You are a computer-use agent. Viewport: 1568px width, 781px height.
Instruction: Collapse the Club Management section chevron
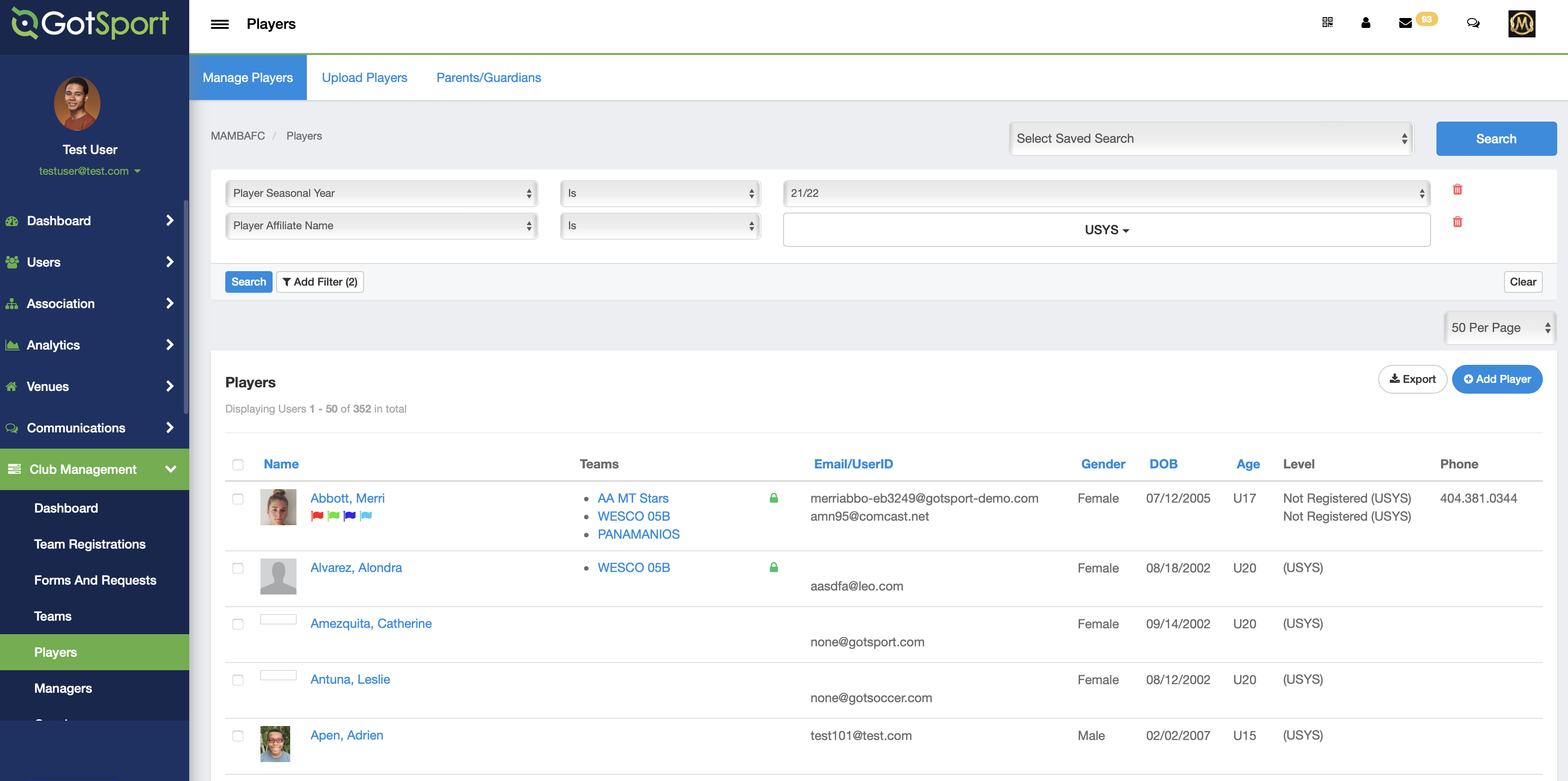click(x=170, y=469)
